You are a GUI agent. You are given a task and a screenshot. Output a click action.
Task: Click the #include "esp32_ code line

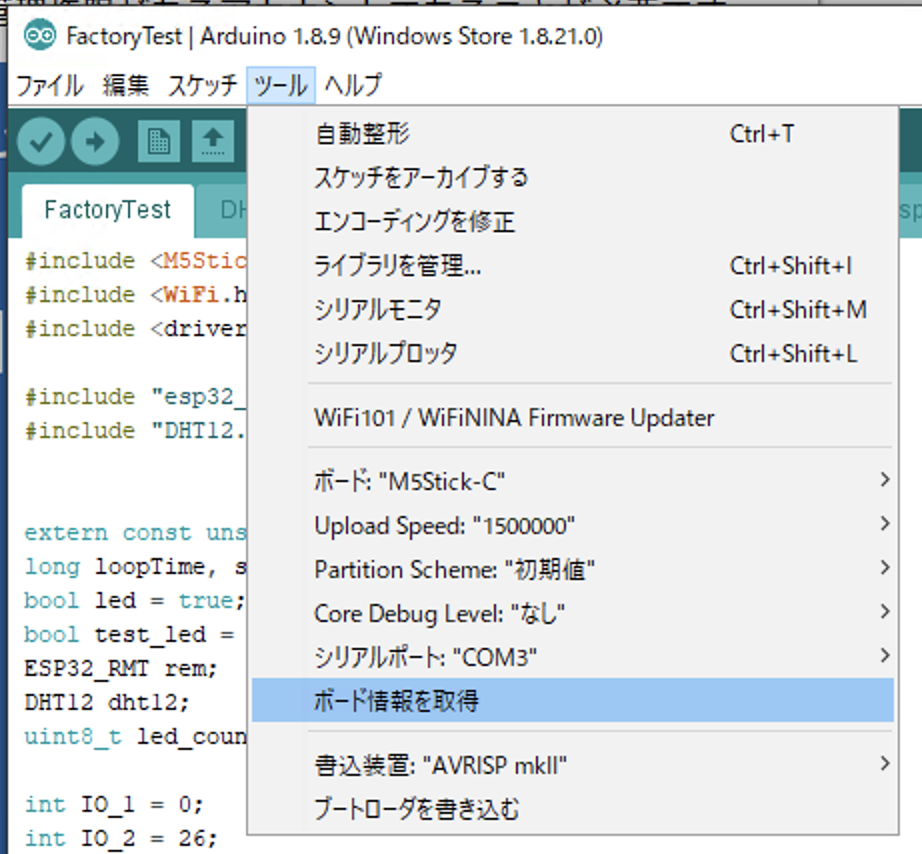(x=135, y=397)
